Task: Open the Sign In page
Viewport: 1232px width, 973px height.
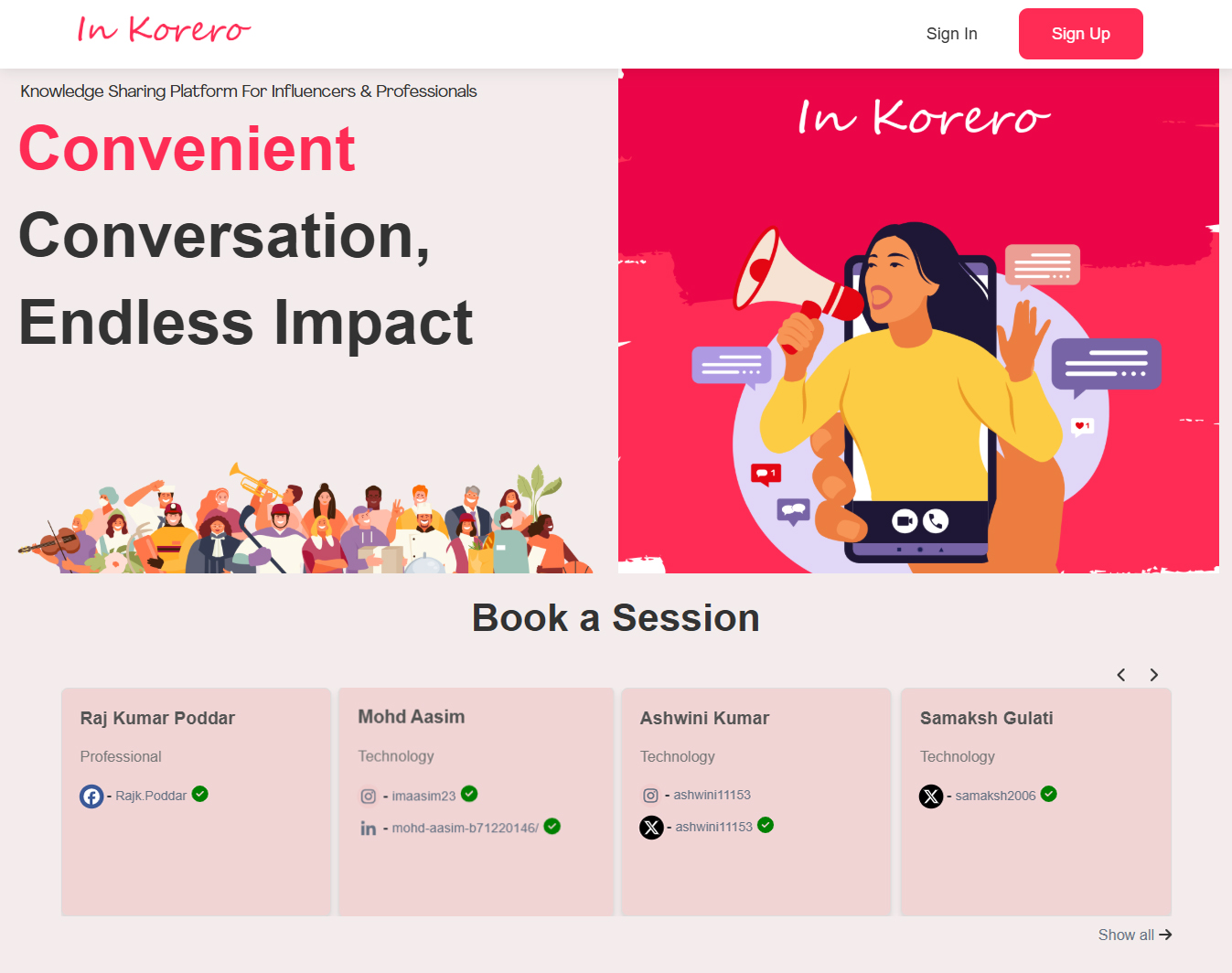Action: click(x=951, y=34)
